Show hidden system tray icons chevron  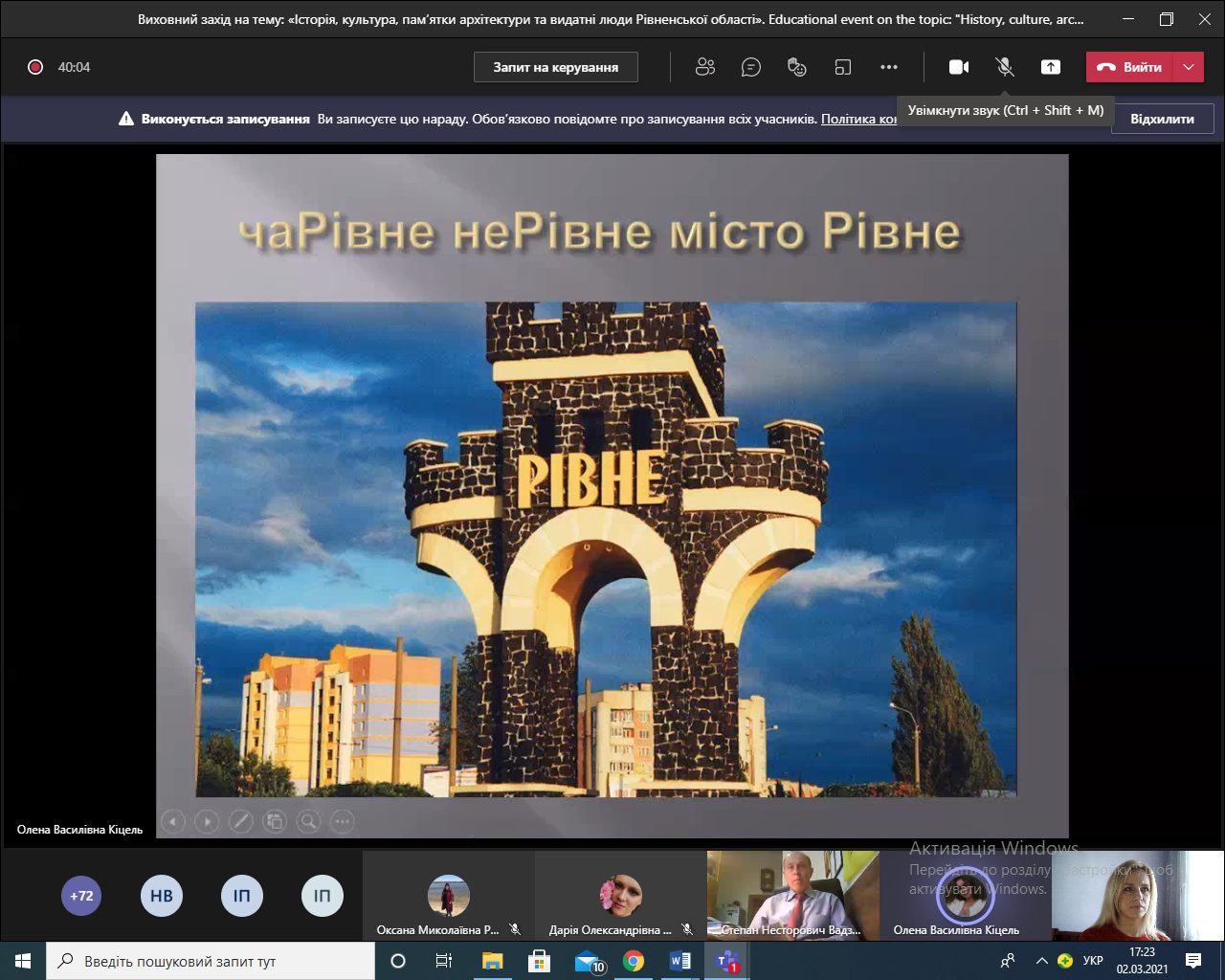(1041, 961)
